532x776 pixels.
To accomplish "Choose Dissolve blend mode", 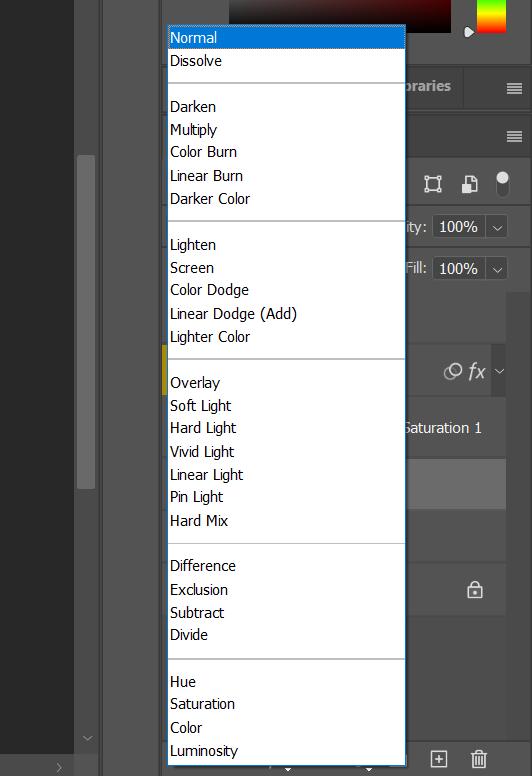I will coord(287,61).
